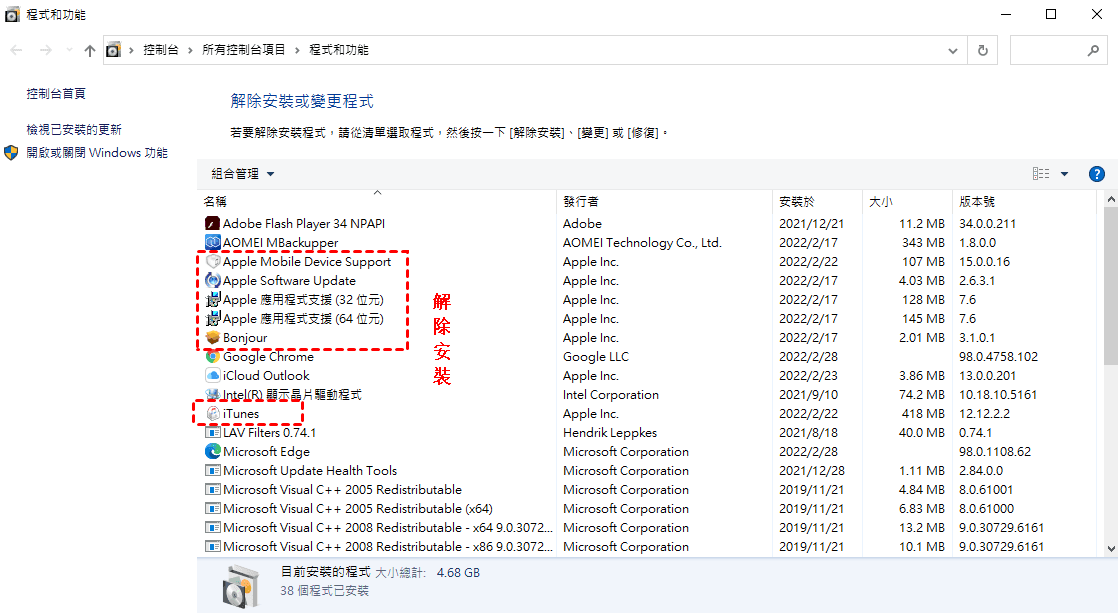
Task: Click the Apple 應用程式支援 (64 位元) icon
Action: (x=212, y=319)
